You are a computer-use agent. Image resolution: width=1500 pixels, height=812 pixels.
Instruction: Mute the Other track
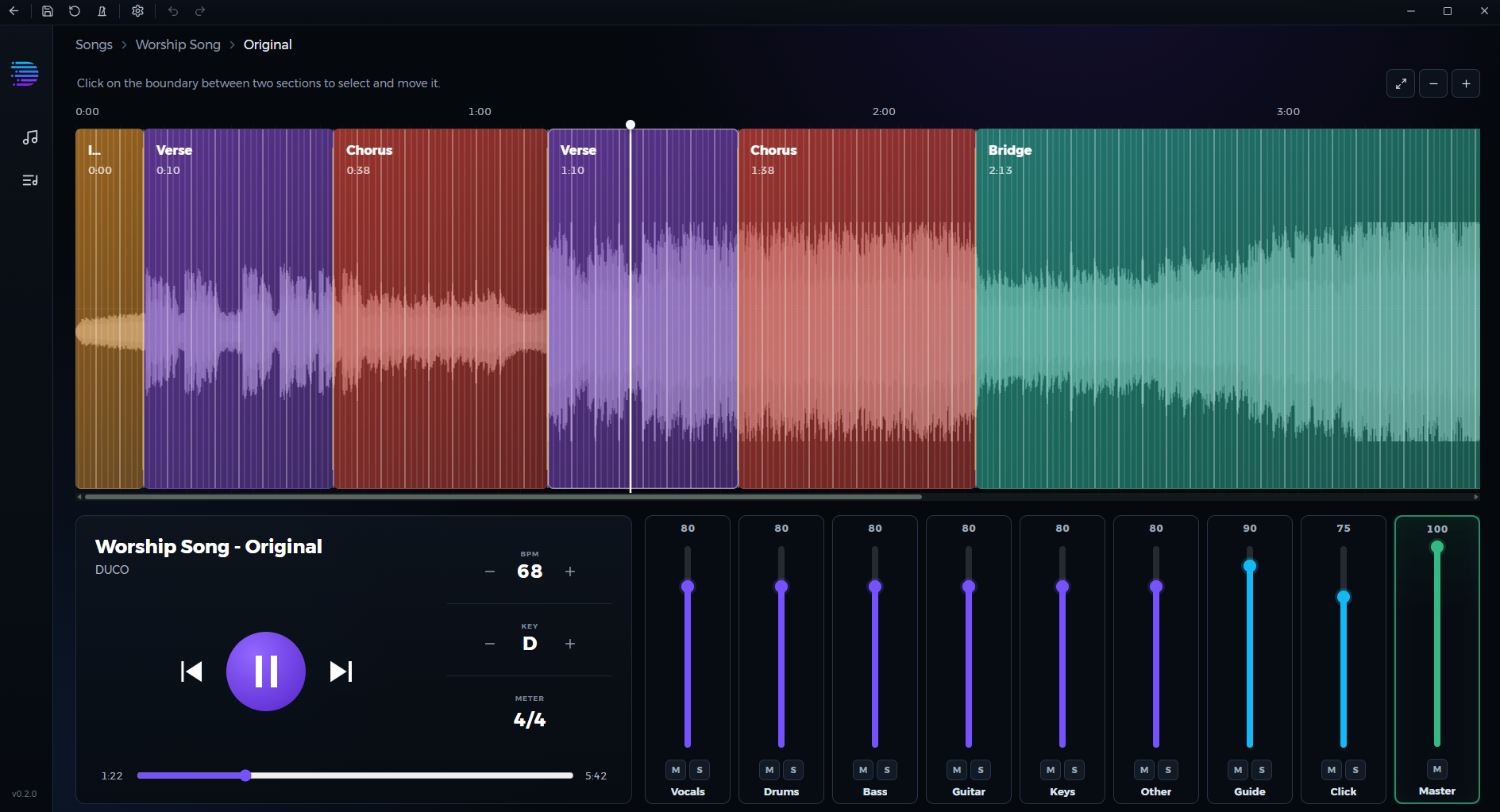click(x=1144, y=770)
